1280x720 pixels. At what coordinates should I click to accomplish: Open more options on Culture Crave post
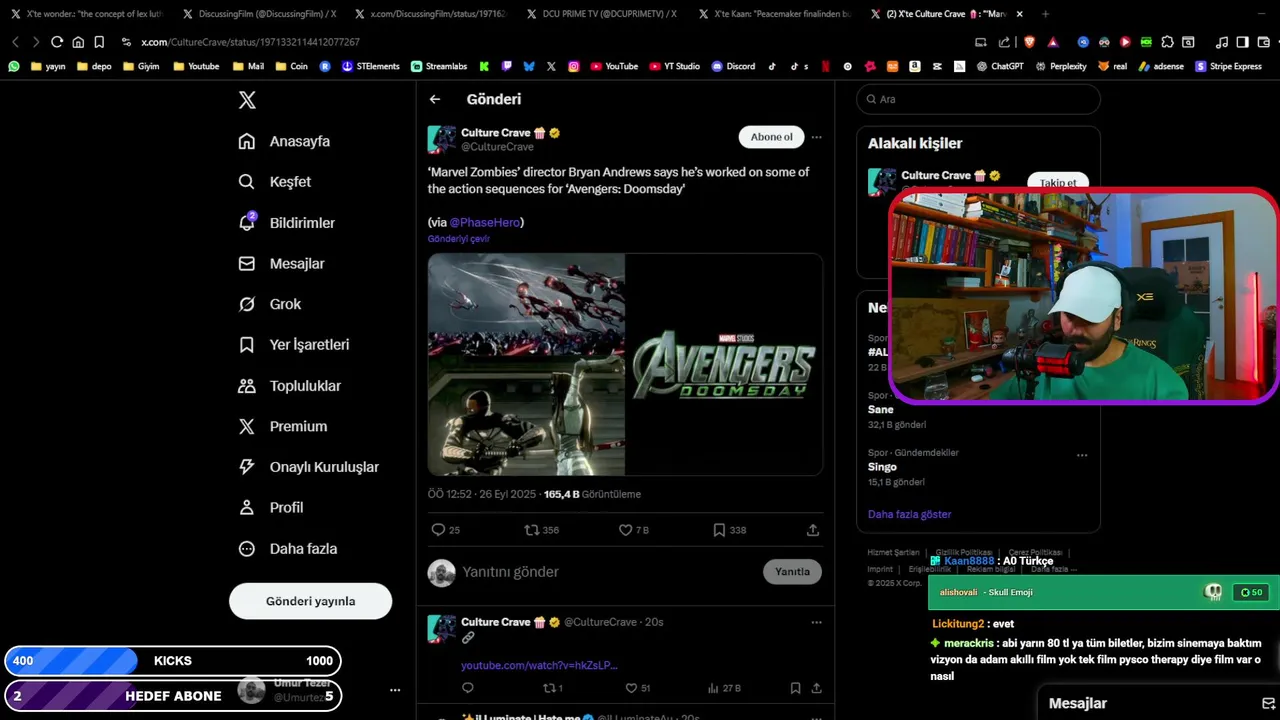click(x=816, y=137)
